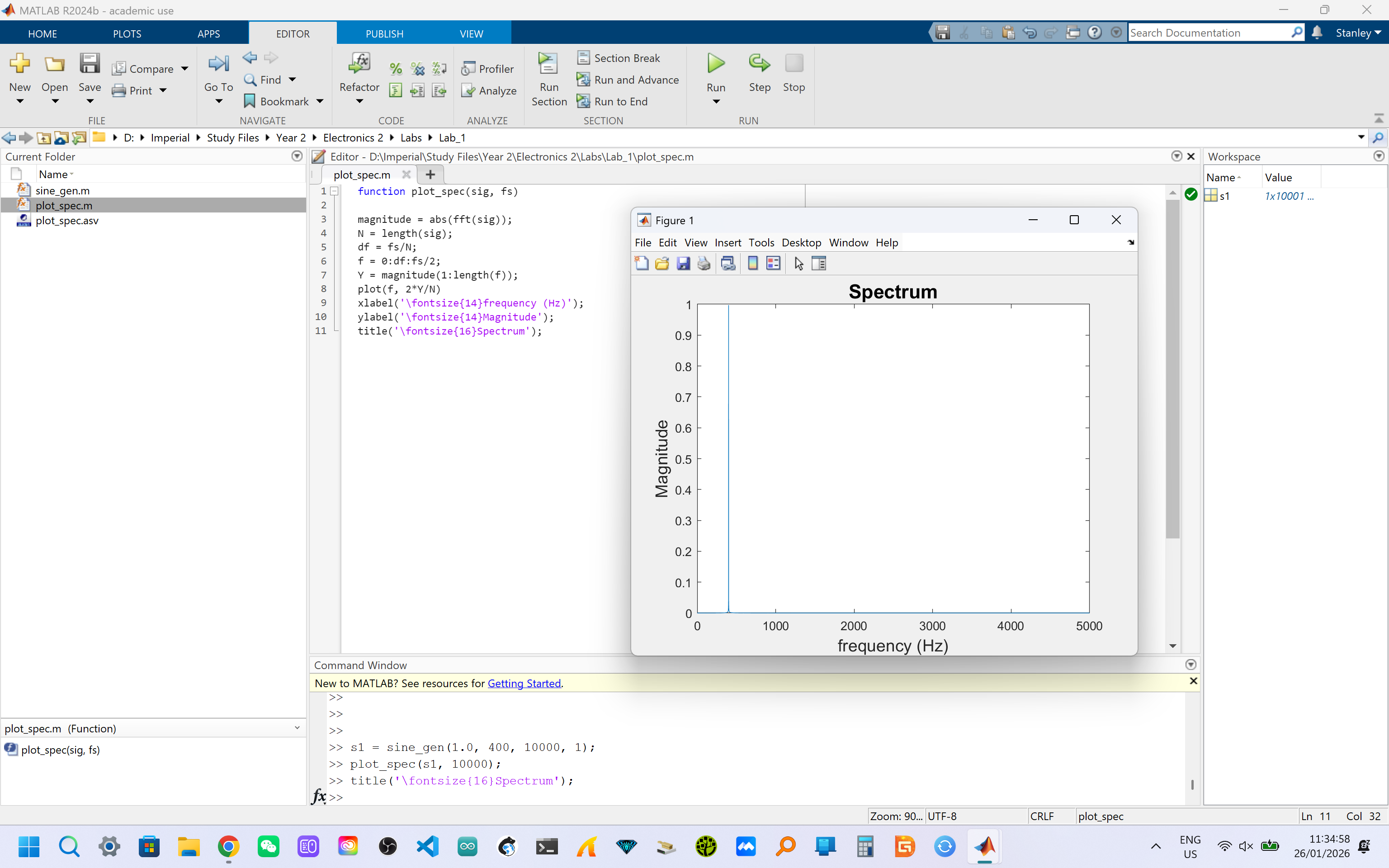The height and width of the screenshot is (868, 1389).
Task: Click the editor vertical scrollbar
Action: (1172, 368)
